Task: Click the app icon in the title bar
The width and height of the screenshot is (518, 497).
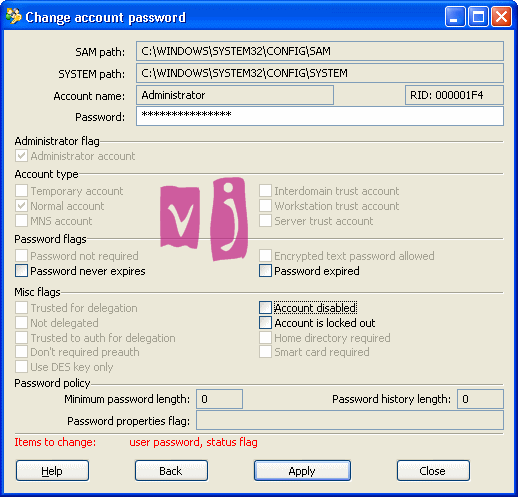Action: point(14,16)
